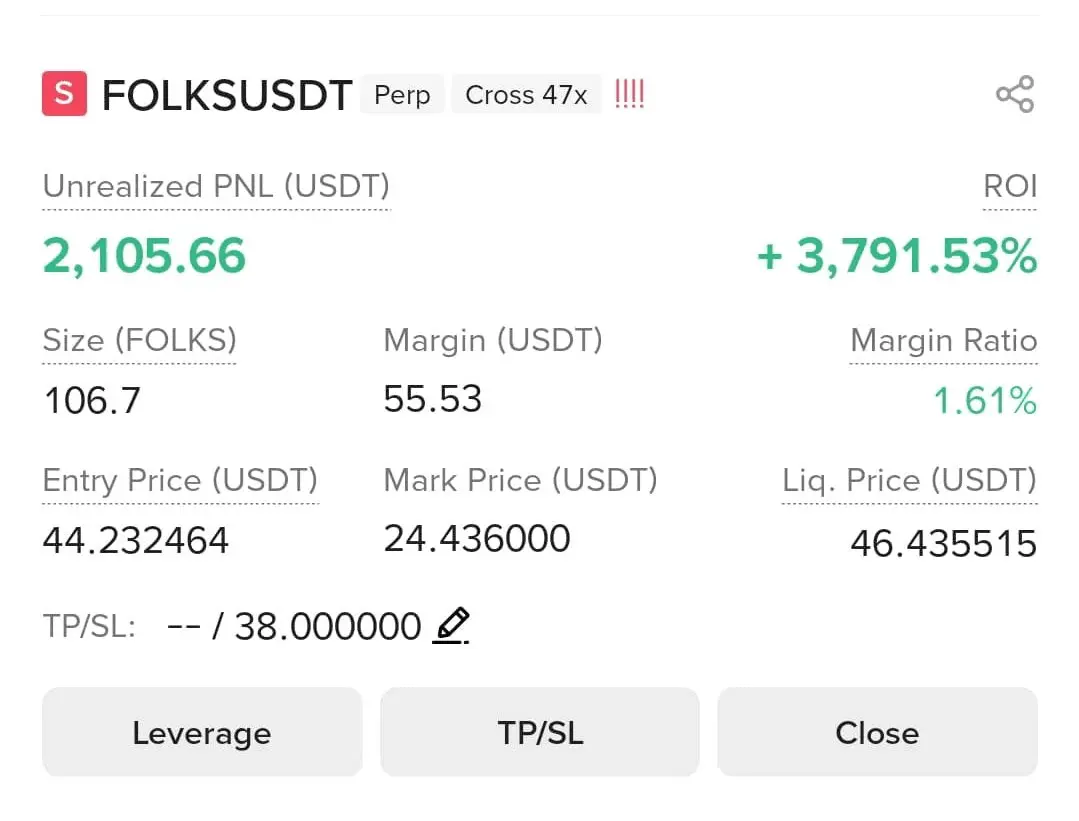Tap the Margin Ratio label

tap(943, 341)
